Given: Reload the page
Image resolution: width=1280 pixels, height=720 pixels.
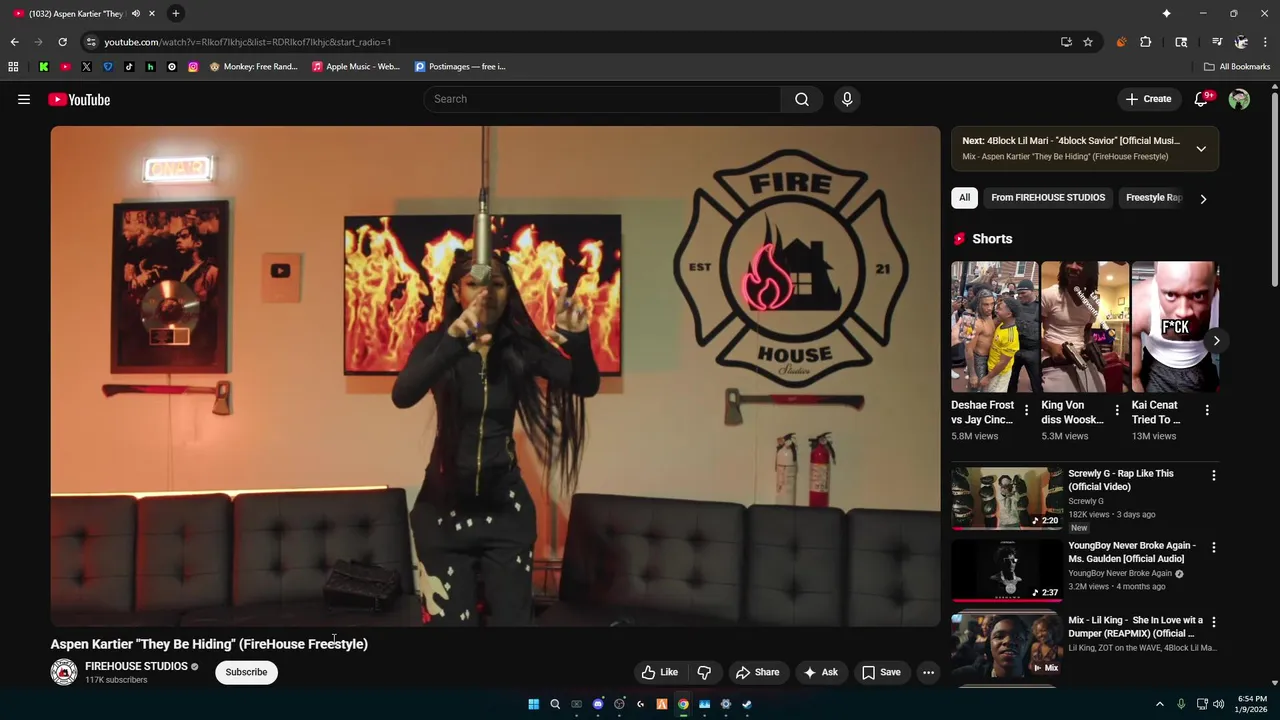Looking at the screenshot, I should [x=62, y=42].
